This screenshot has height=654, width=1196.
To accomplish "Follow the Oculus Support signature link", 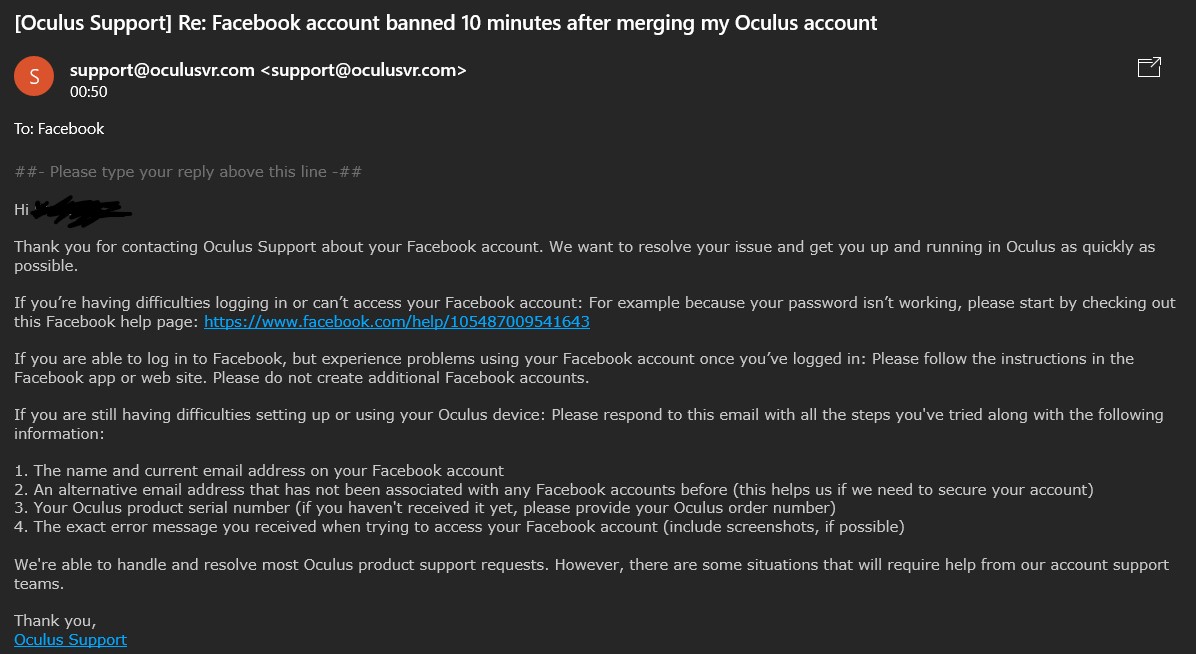I will click(x=70, y=639).
